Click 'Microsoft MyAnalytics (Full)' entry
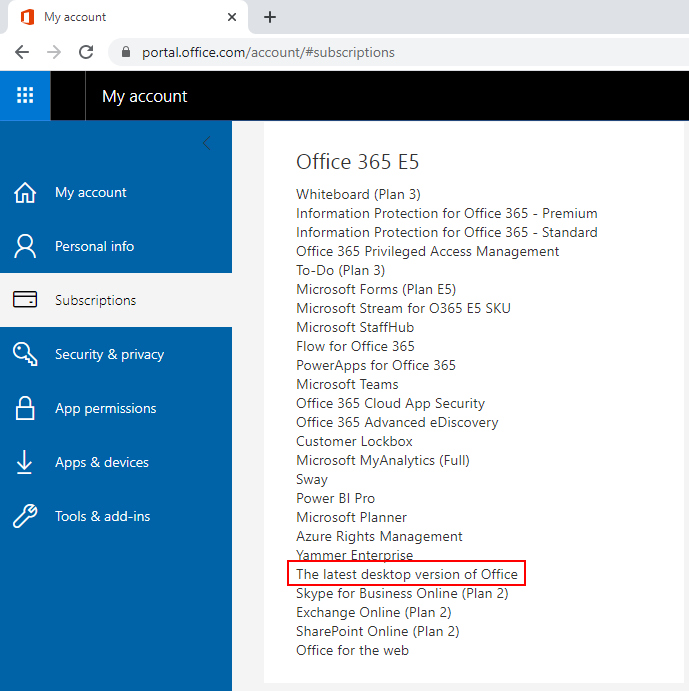The image size is (689, 691). 383,460
